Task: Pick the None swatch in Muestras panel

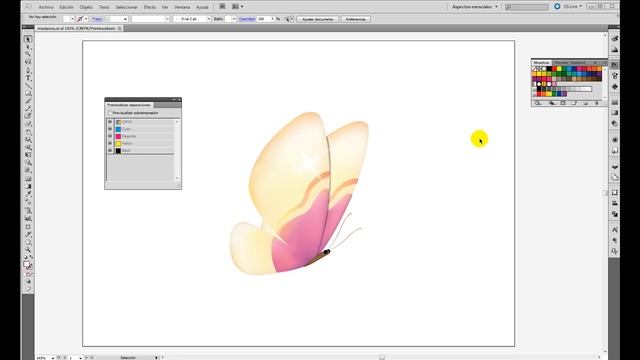Action: pyautogui.click(x=534, y=69)
